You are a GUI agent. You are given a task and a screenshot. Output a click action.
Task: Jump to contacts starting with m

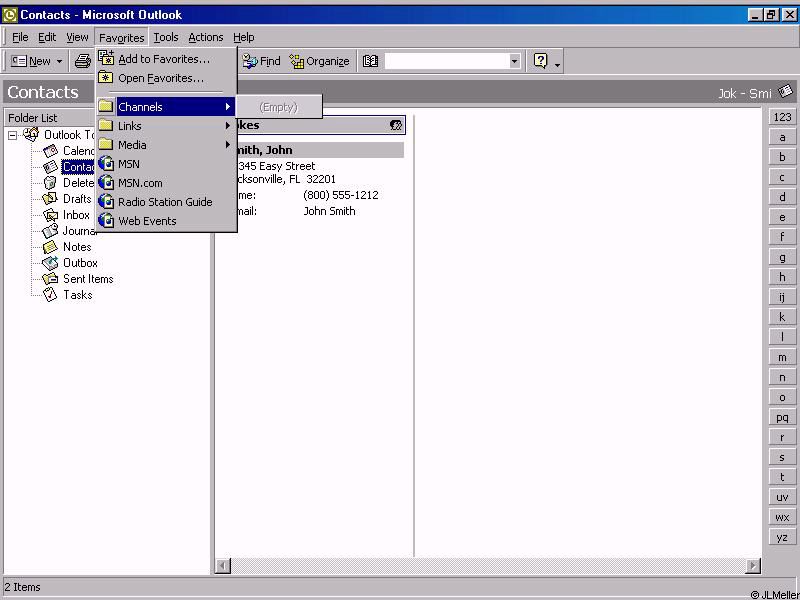coord(782,357)
